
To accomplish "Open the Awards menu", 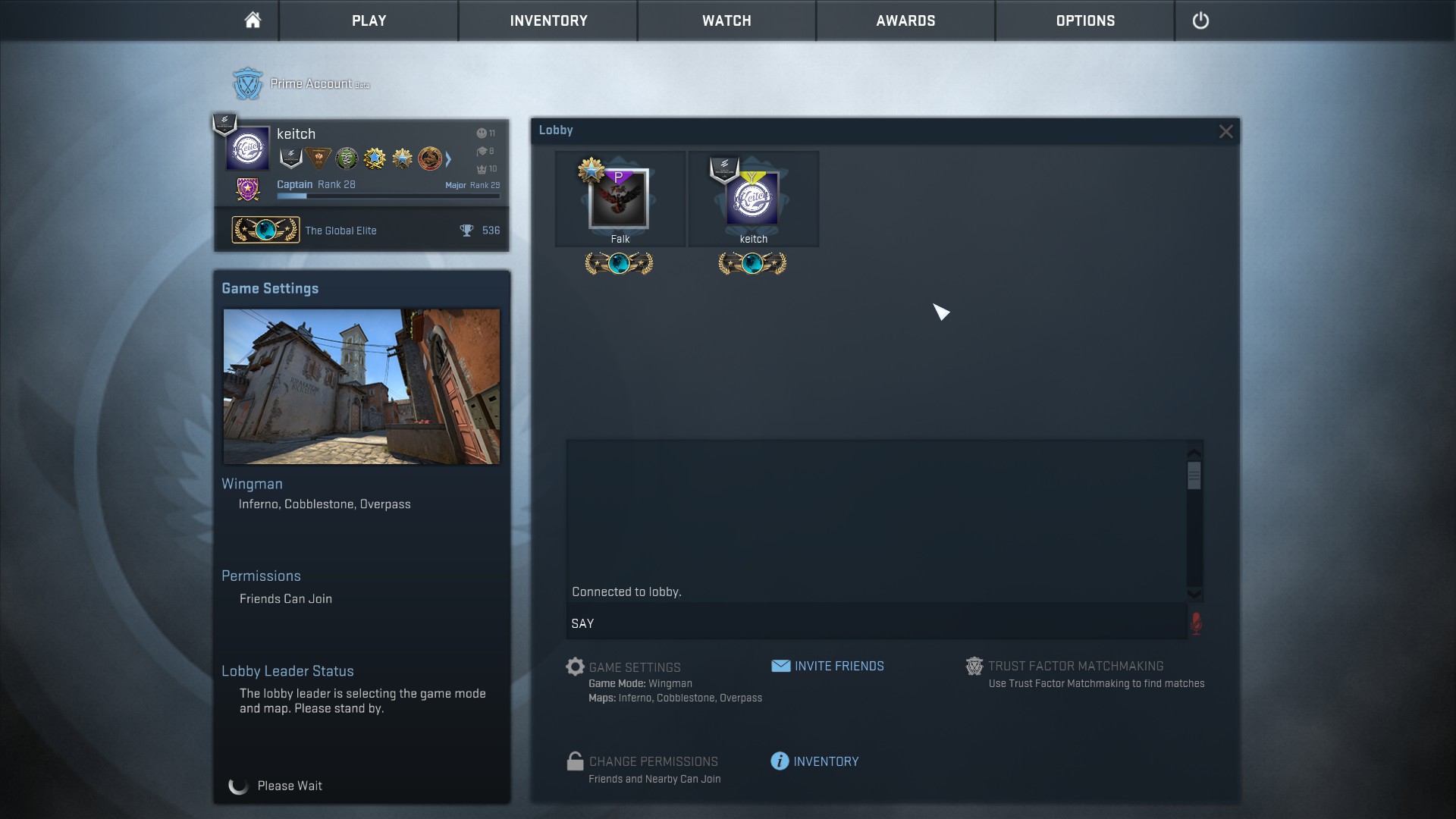I will coord(905,20).
